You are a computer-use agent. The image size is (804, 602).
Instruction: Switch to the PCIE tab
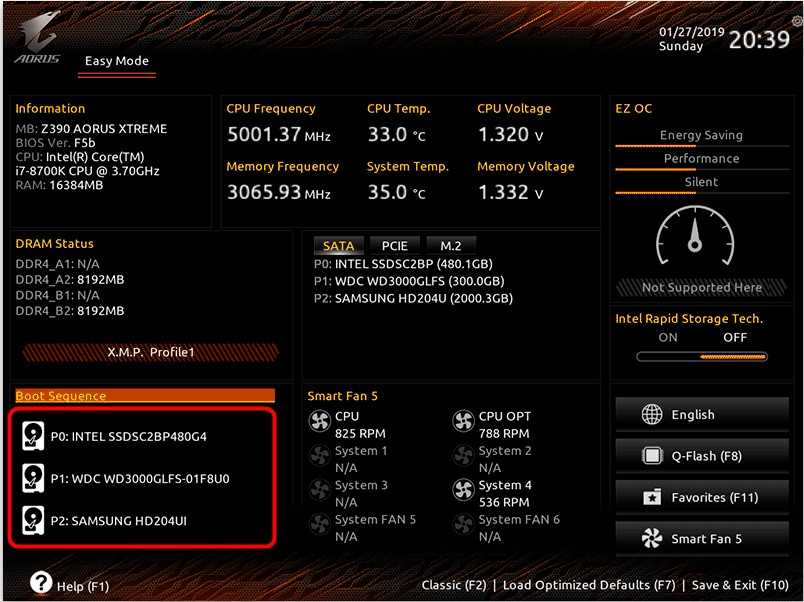pyautogui.click(x=394, y=246)
